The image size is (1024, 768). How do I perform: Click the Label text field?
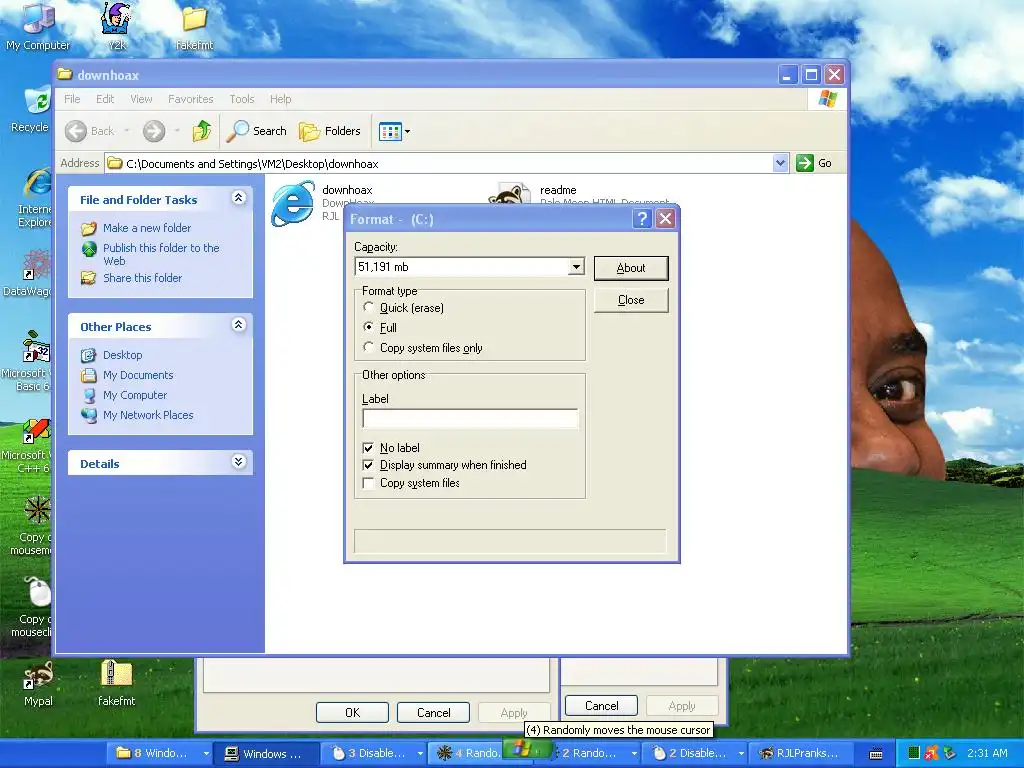pos(470,418)
